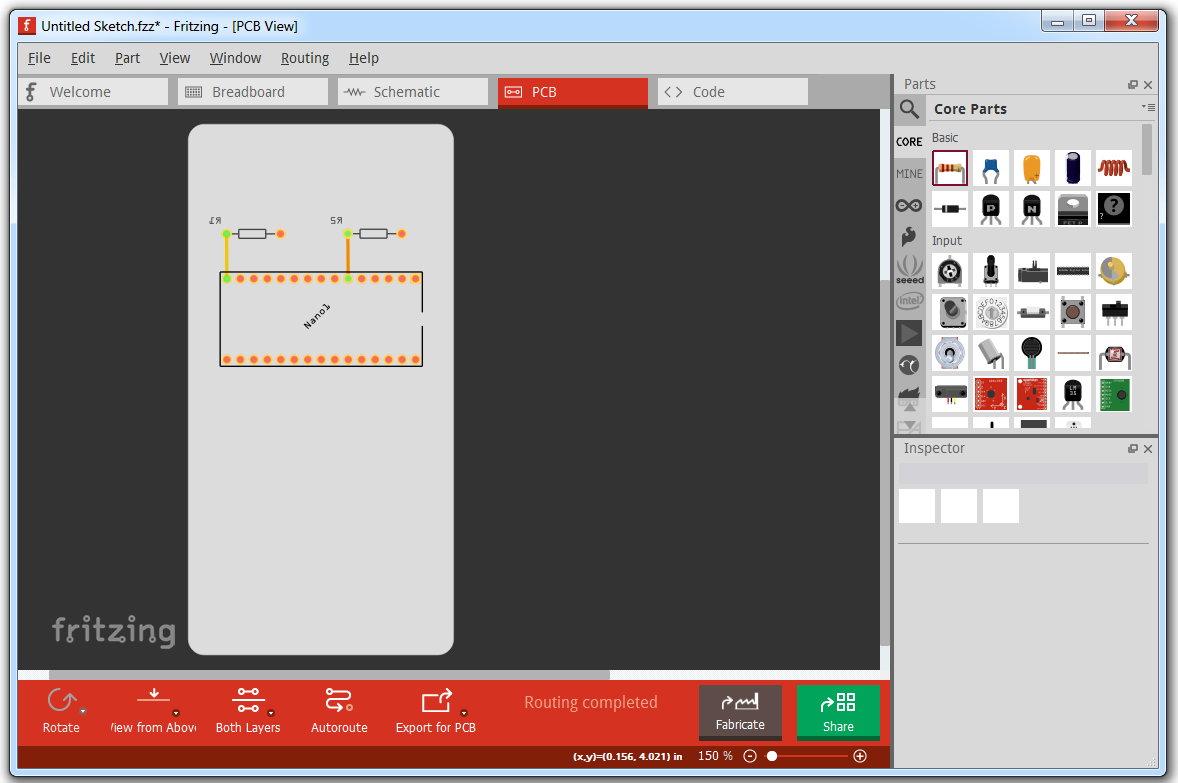
Task: Open the Core Parts bin options menu
Action: pos(1148,108)
